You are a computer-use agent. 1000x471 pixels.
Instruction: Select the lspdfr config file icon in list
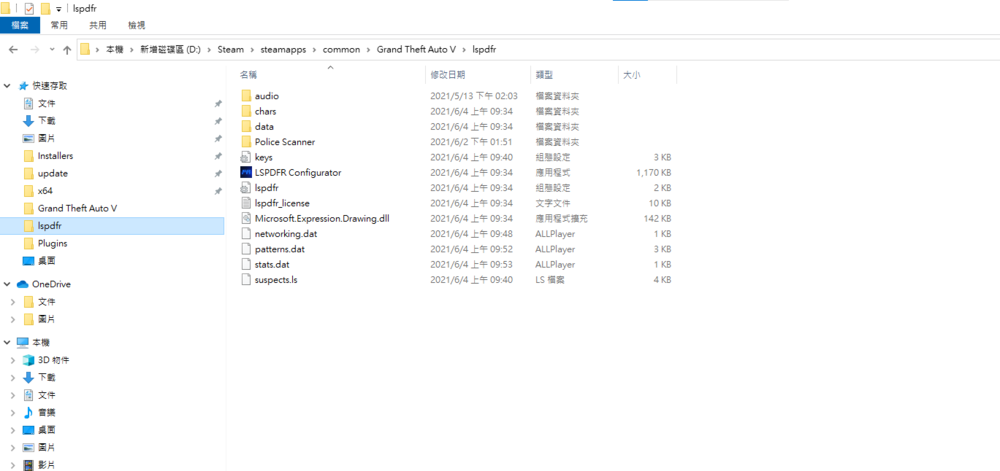click(x=247, y=188)
